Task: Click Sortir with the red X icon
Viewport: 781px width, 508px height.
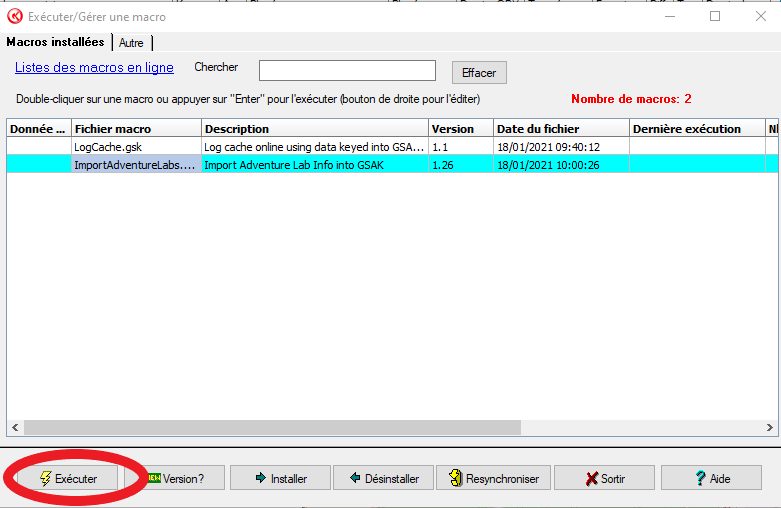Action: pos(604,478)
